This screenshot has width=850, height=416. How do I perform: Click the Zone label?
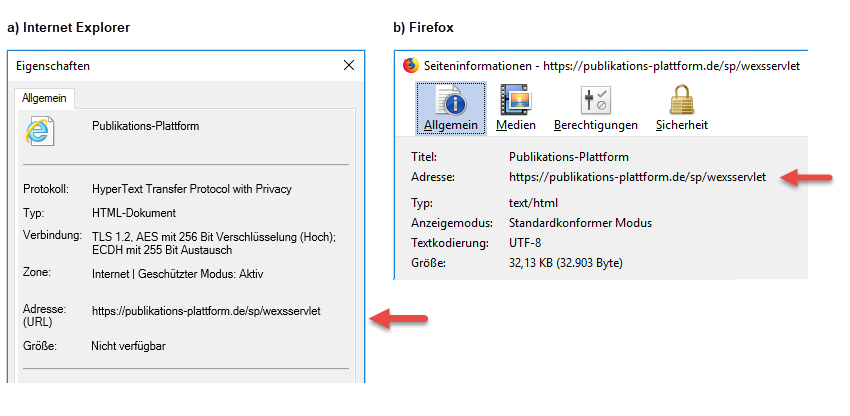(x=37, y=272)
